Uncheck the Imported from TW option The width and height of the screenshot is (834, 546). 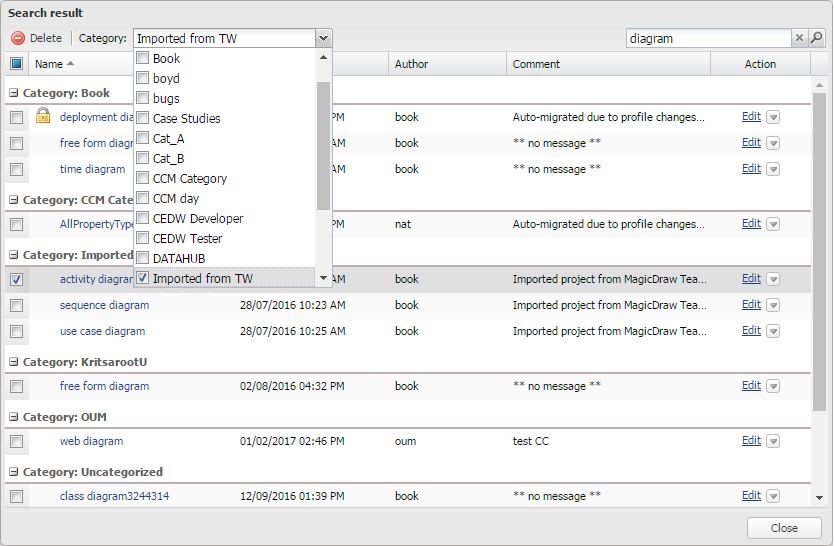click(143, 279)
